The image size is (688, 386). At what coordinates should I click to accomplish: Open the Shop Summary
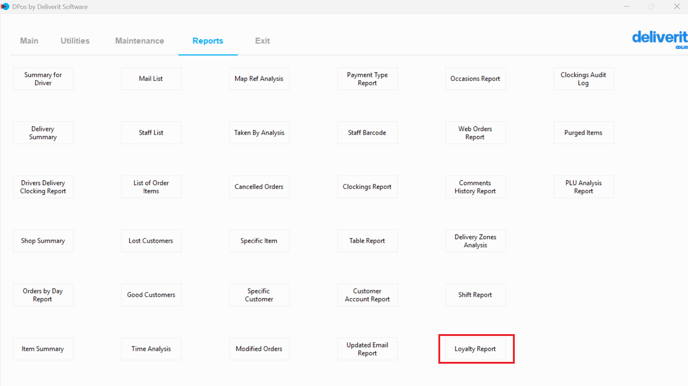click(x=43, y=240)
